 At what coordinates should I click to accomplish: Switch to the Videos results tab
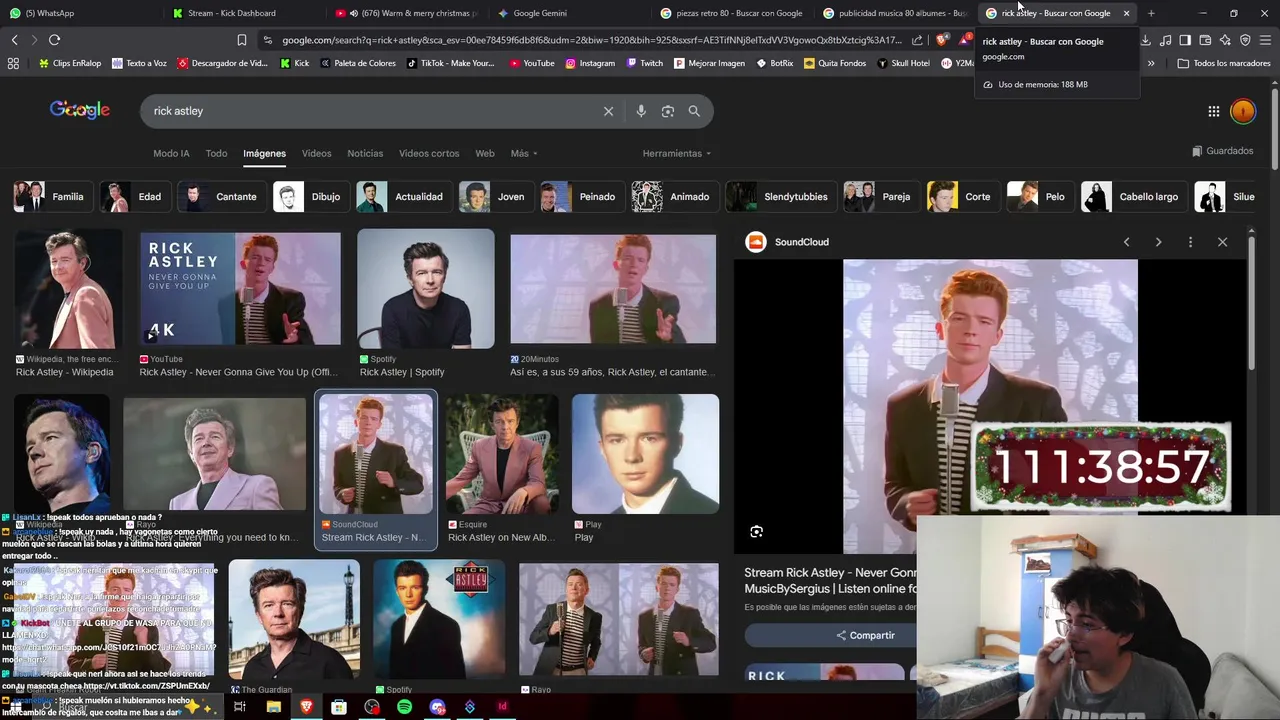pyautogui.click(x=316, y=154)
